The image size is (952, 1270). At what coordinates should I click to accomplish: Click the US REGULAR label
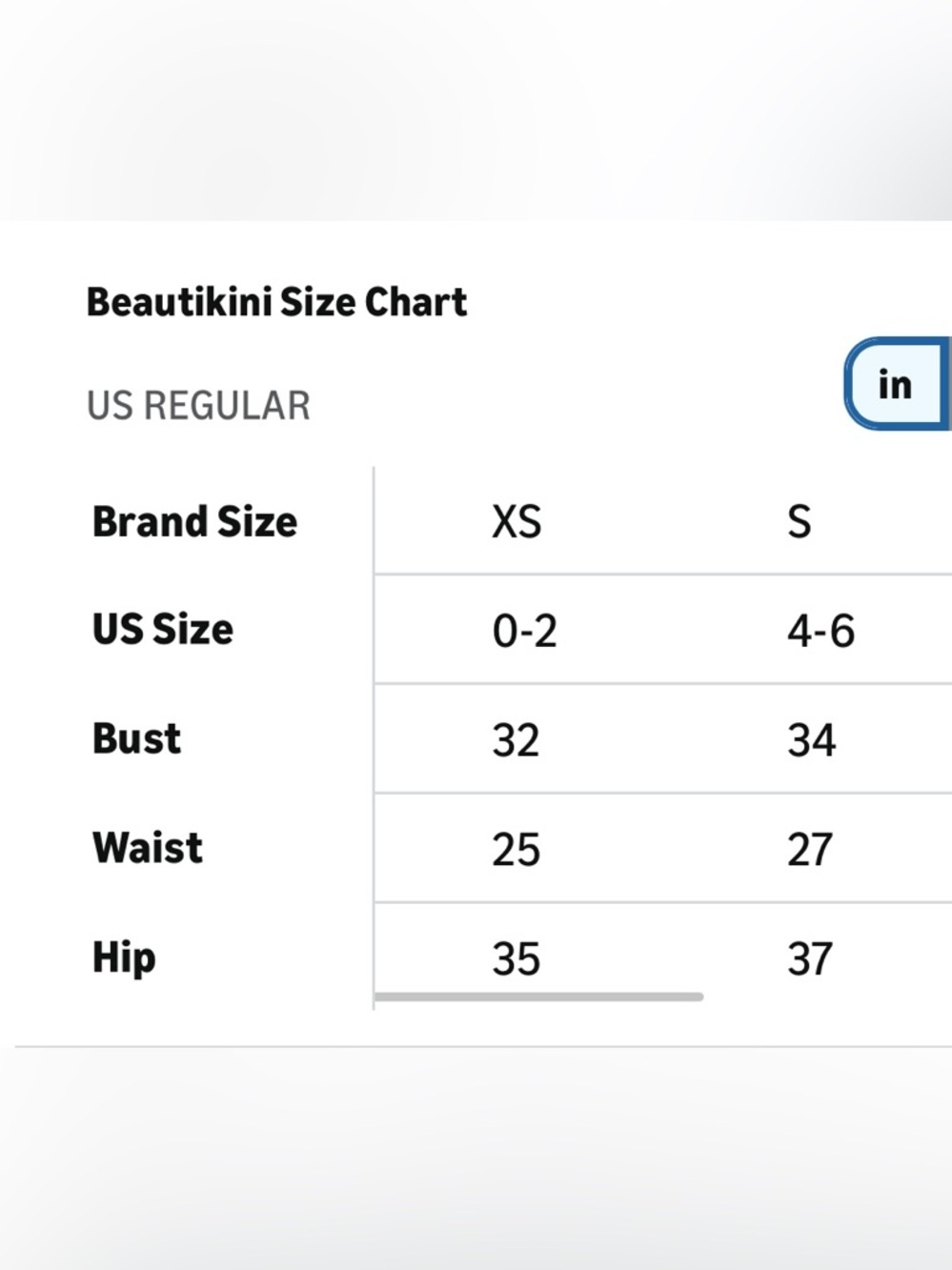click(x=198, y=406)
